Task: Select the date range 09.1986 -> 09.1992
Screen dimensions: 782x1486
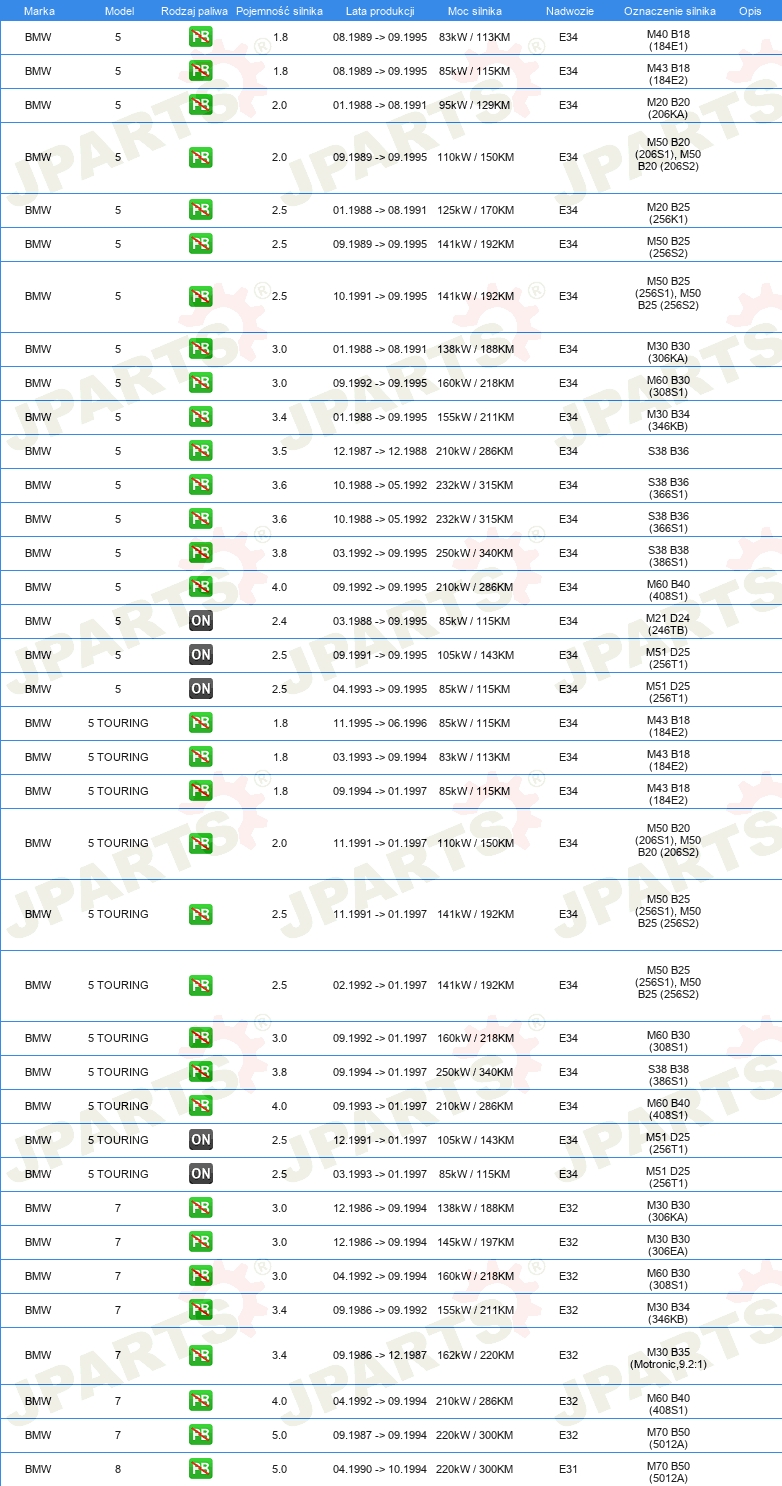Action: coord(380,1310)
